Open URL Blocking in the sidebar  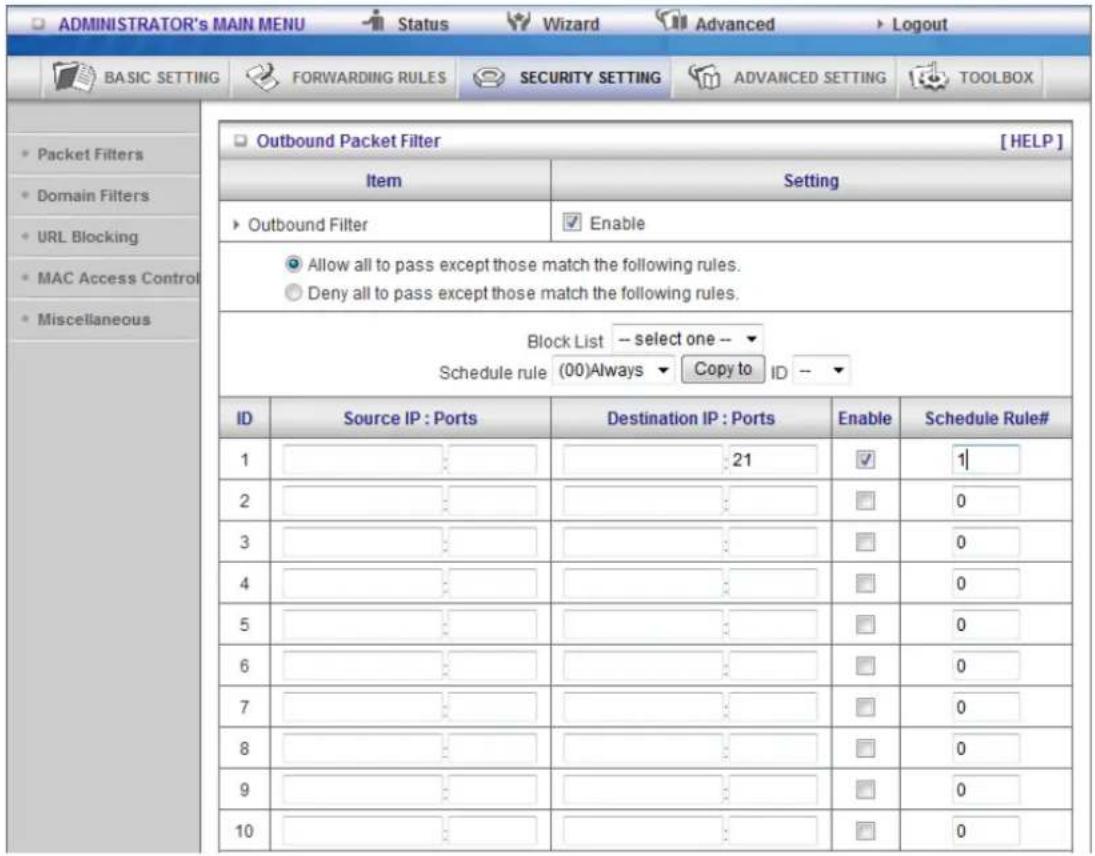pos(87,237)
